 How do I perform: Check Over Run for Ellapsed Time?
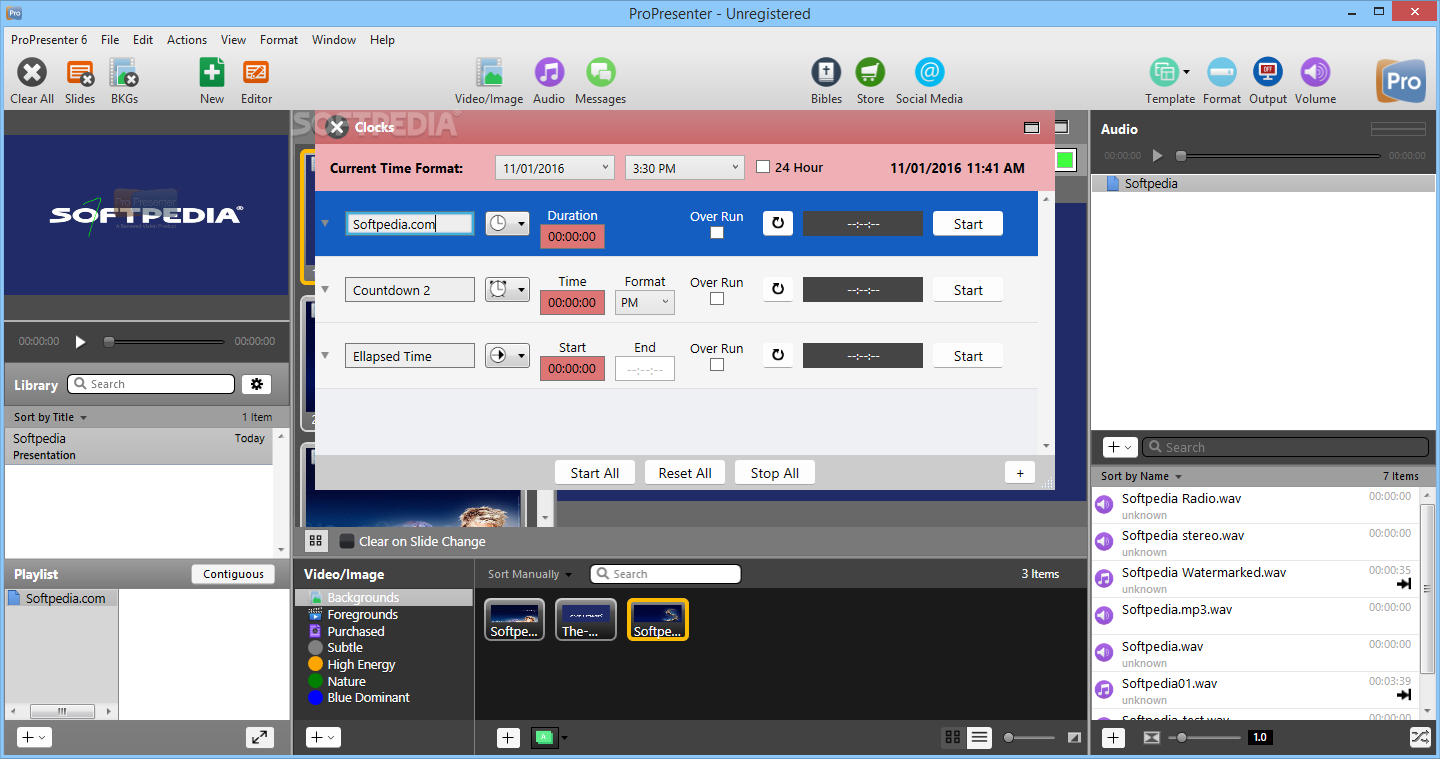tap(717, 365)
